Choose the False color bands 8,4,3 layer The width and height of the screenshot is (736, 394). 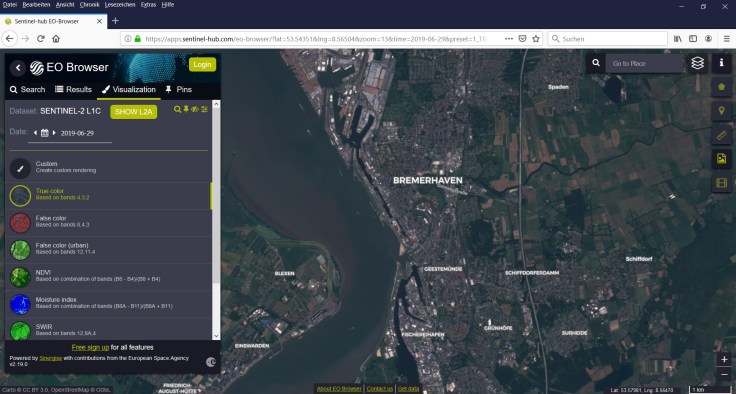pos(108,223)
